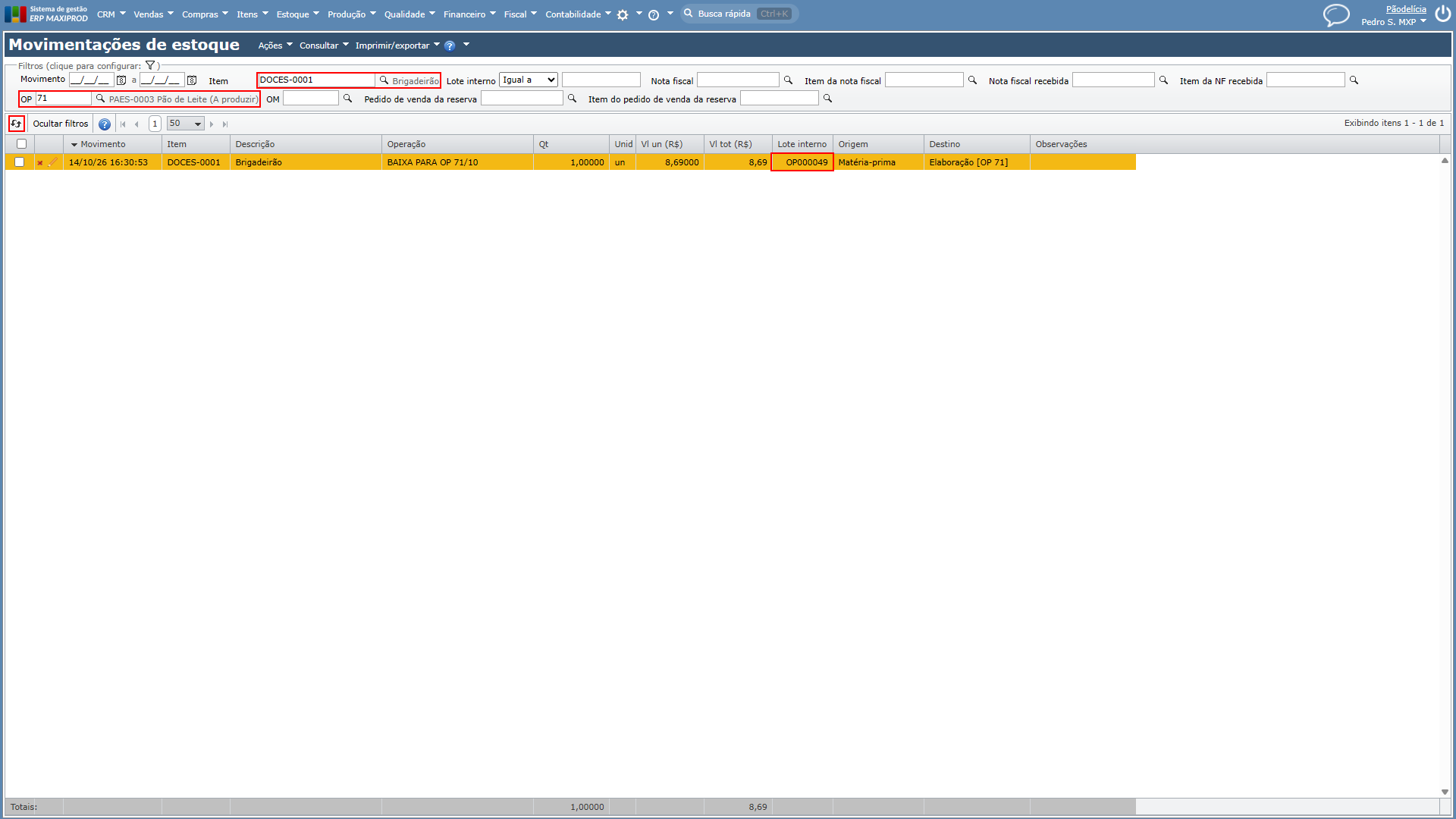The width and height of the screenshot is (1456, 819).
Task: Open the Contabilidade menu
Action: point(578,14)
